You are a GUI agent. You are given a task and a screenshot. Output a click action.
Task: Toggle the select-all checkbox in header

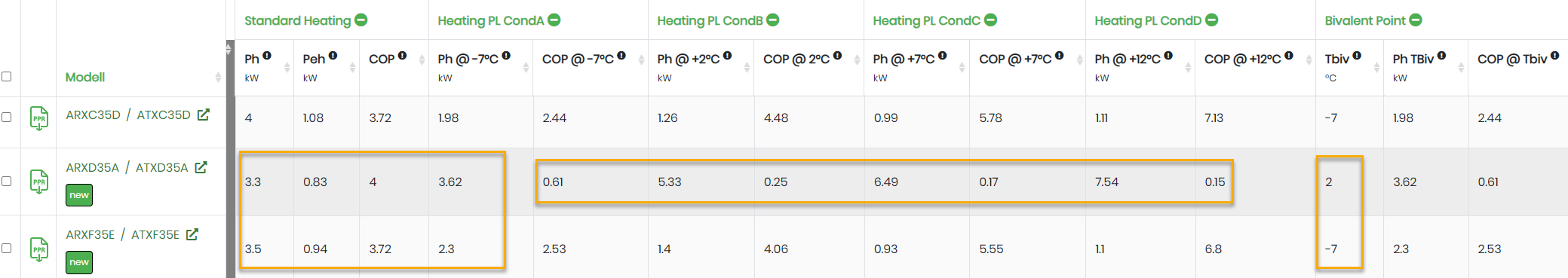coord(7,76)
